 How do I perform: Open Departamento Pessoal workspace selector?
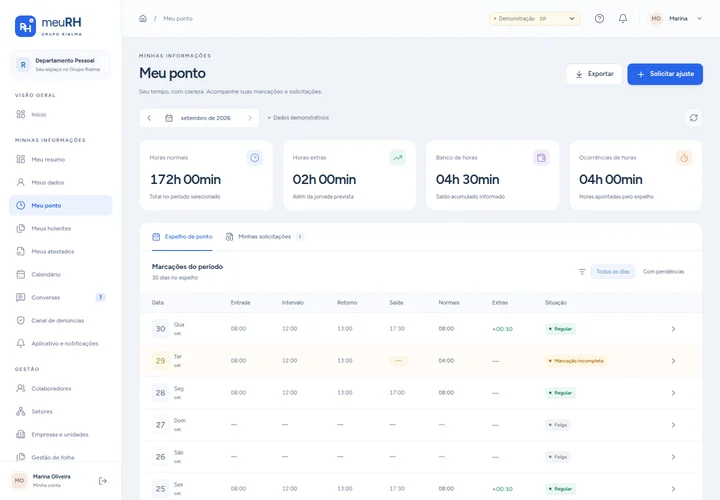[61, 65]
